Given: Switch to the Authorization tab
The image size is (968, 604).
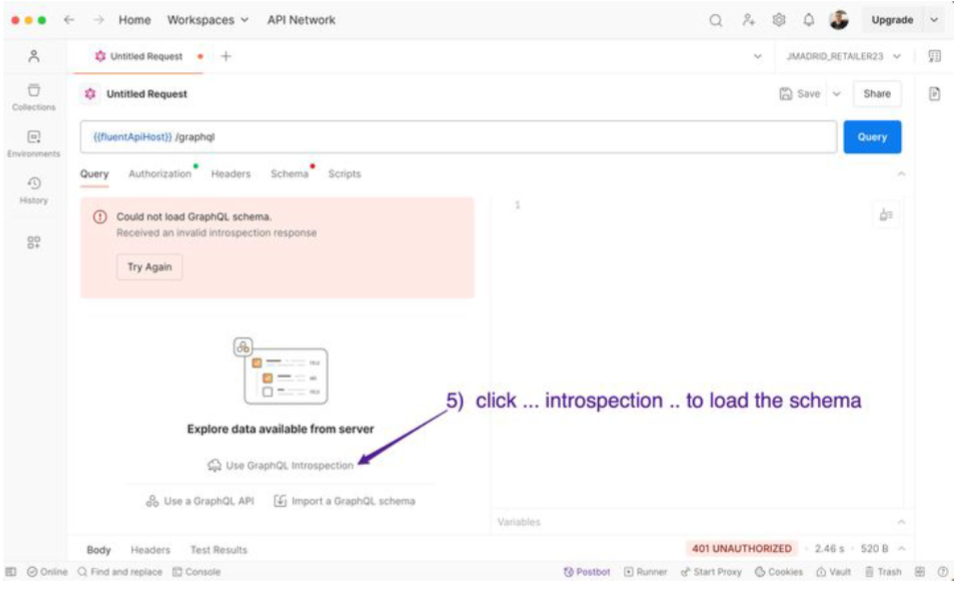Looking at the screenshot, I should tap(159, 174).
